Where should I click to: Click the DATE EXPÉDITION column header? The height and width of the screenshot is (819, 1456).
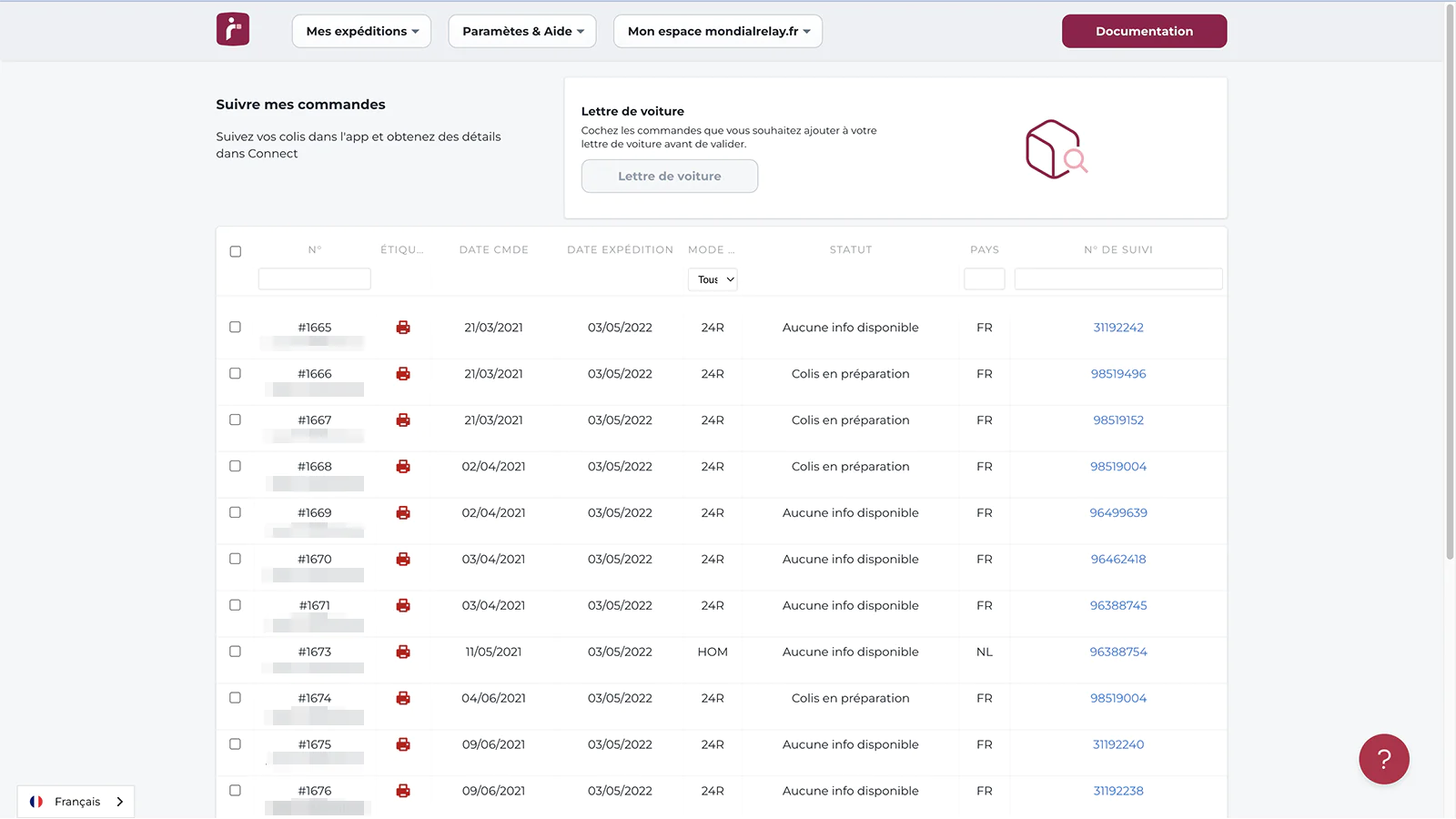(x=621, y=250)
